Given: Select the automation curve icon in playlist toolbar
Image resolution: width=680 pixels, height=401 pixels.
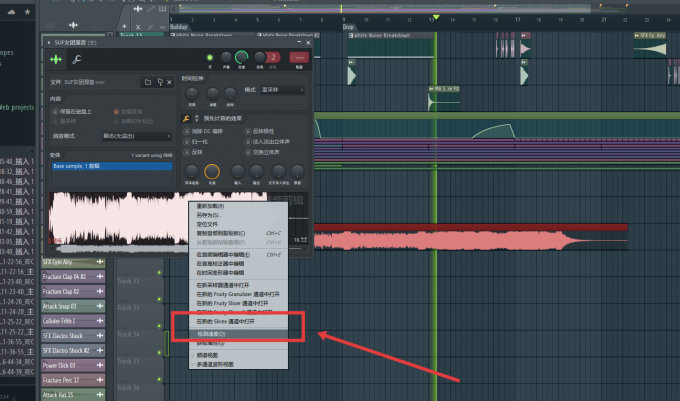Looking at the screenshot, I should (150, 9).
